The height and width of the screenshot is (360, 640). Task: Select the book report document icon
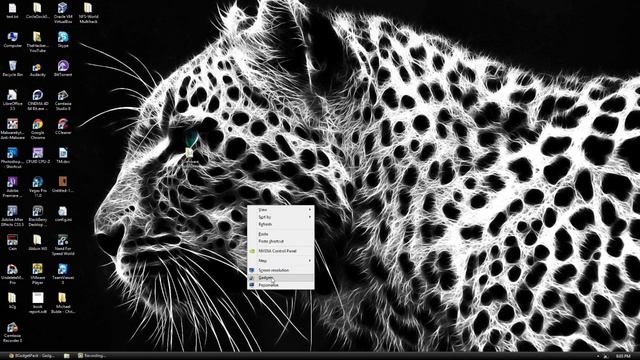38,303
